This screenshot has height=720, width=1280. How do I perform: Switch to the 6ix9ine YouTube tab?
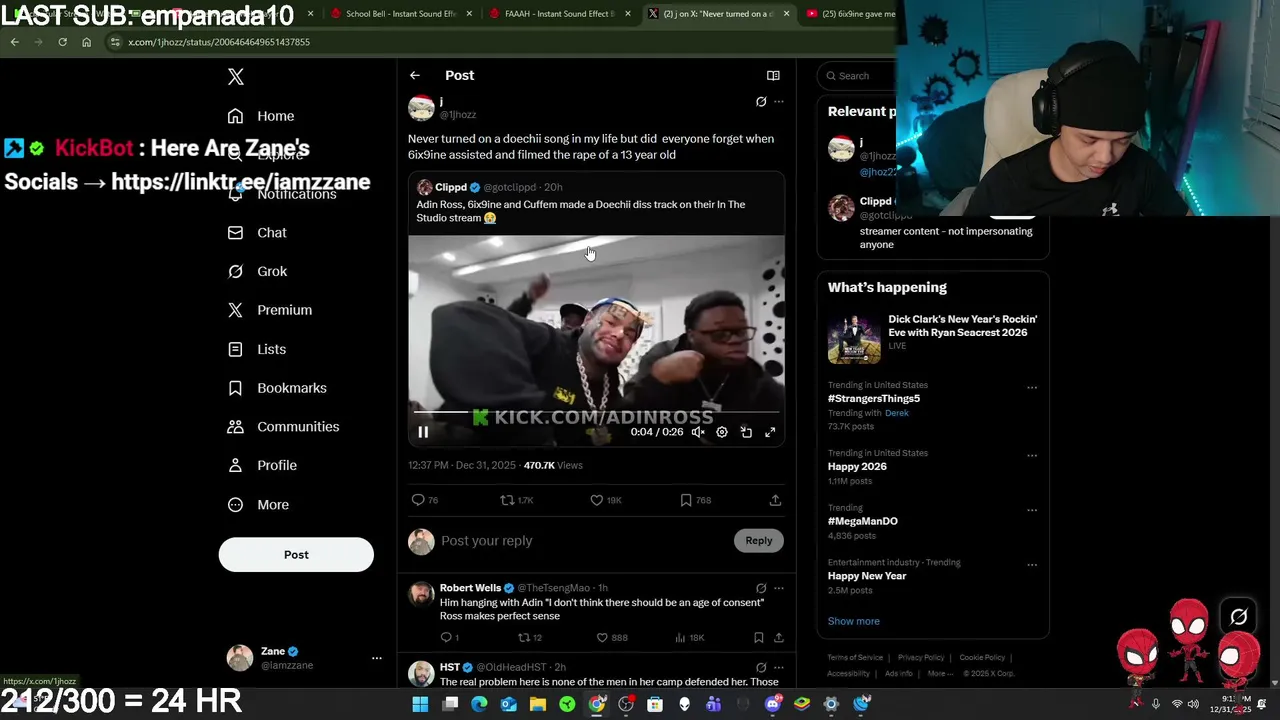[x=850, y=14]
